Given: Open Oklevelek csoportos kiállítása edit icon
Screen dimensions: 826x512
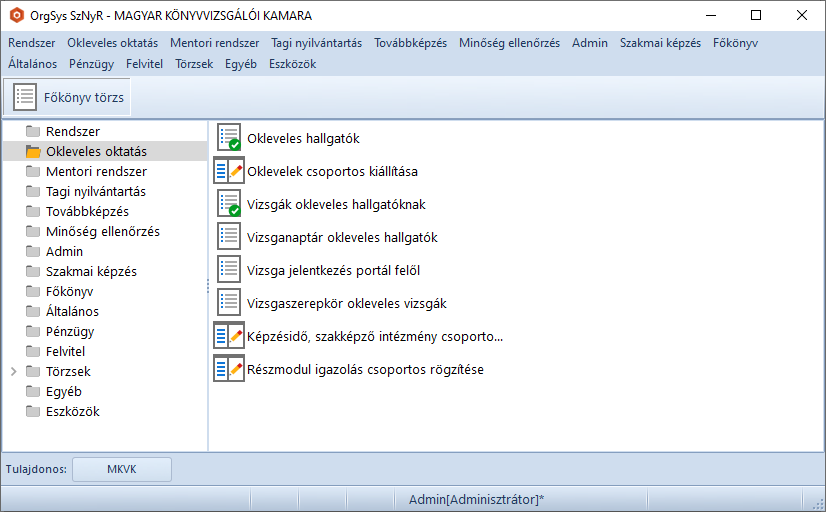Looking at the screenshot, I should (x=229, y=171).
